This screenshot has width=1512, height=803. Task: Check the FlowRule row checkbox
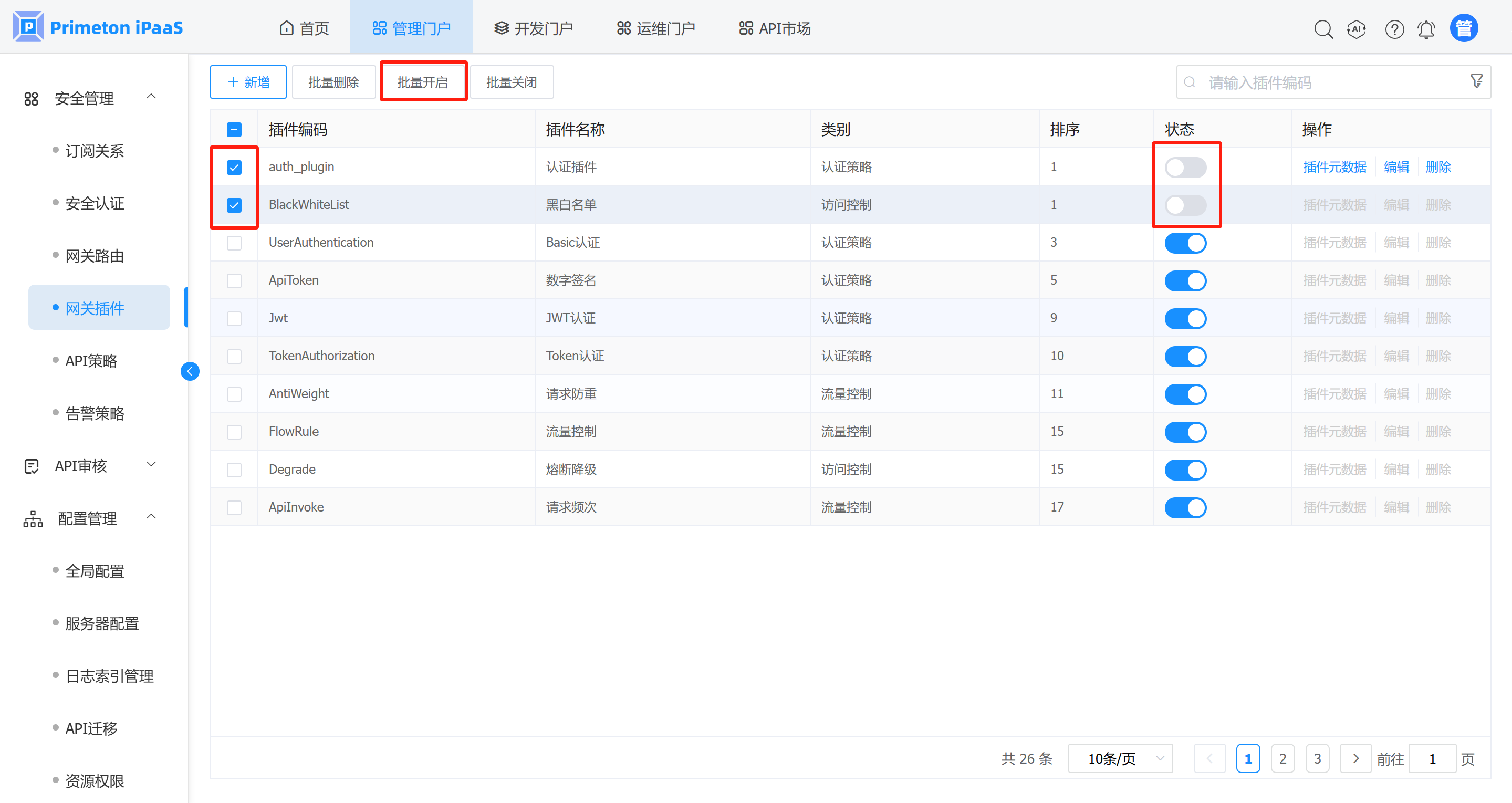pos(234,432)
